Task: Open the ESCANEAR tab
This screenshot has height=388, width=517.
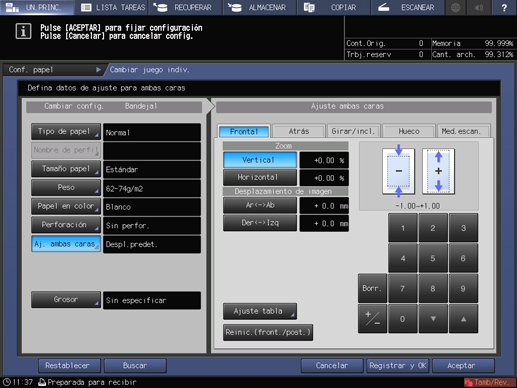Action: coord(408,7)
